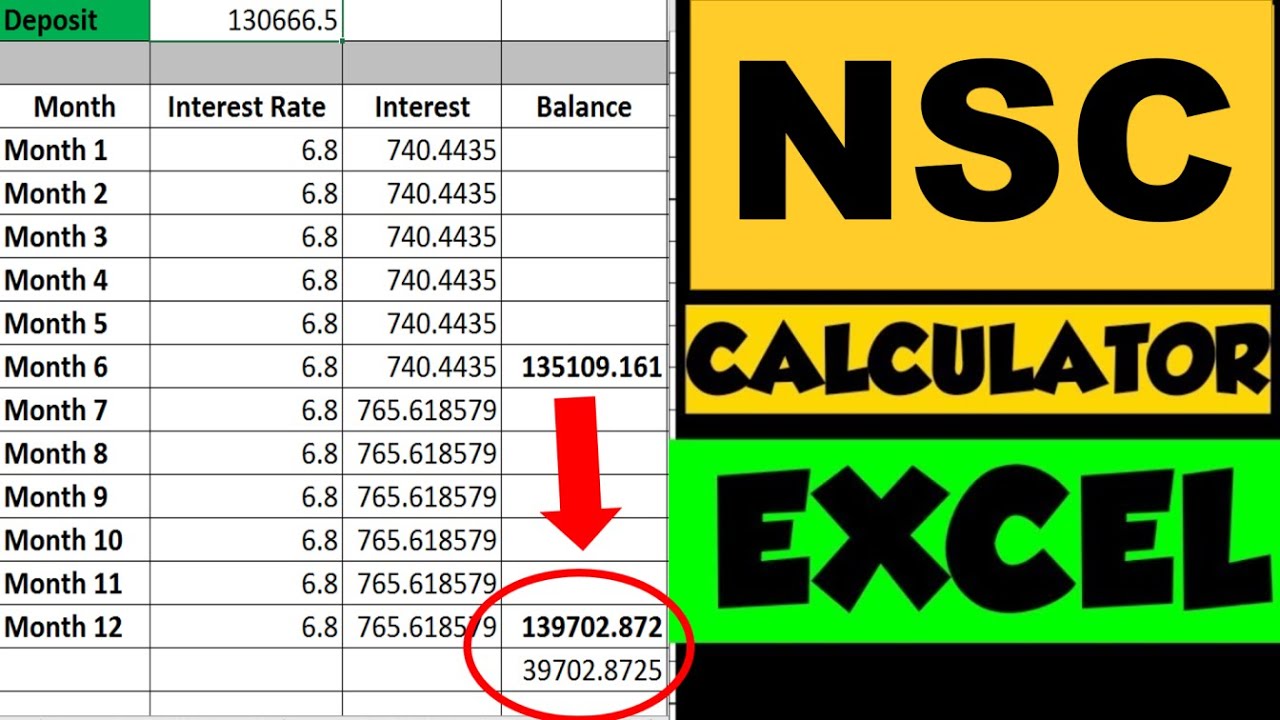Click the 6.8 rate in Month 11 row
Screen dimensions: 1280x720
coord(246,583)
